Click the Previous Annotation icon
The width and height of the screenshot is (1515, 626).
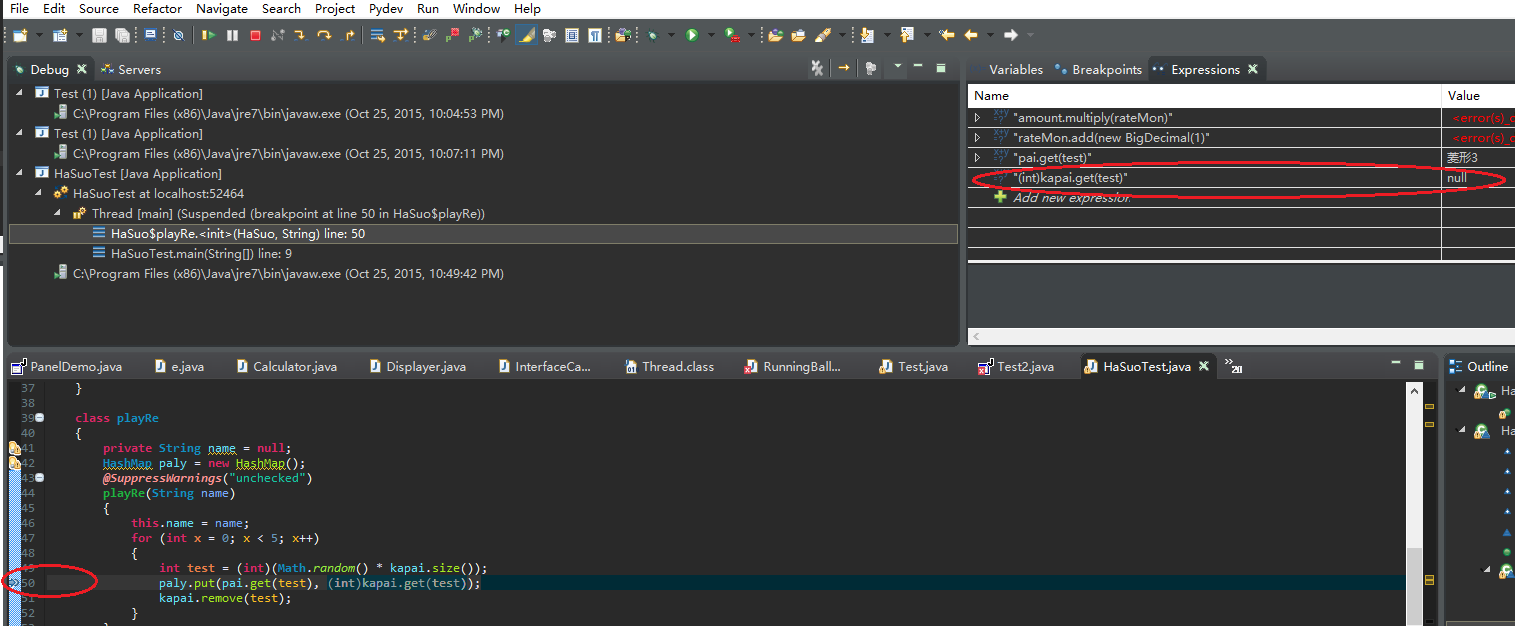tap(906, 35)
